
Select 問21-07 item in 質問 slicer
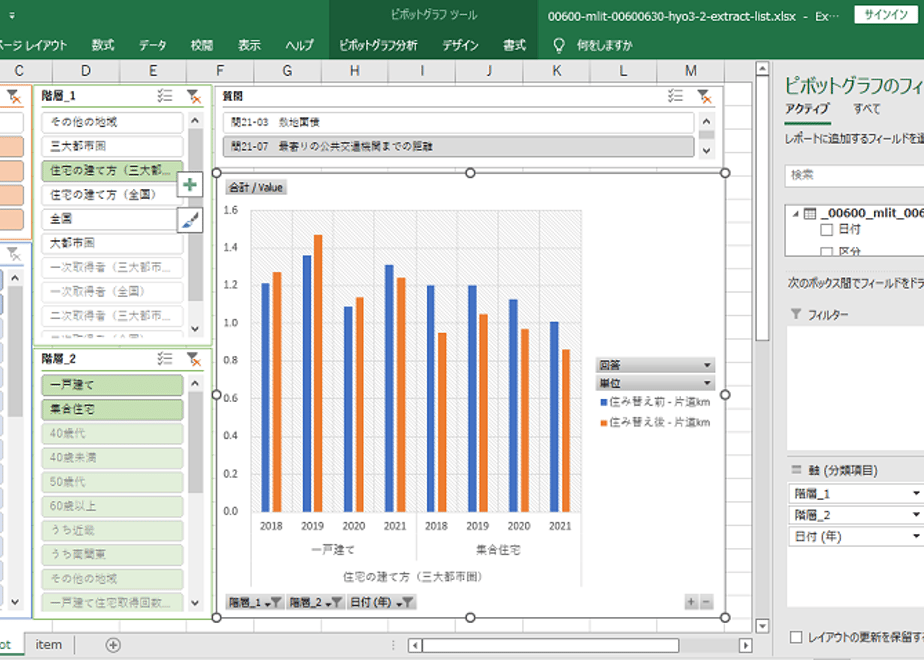458,146
